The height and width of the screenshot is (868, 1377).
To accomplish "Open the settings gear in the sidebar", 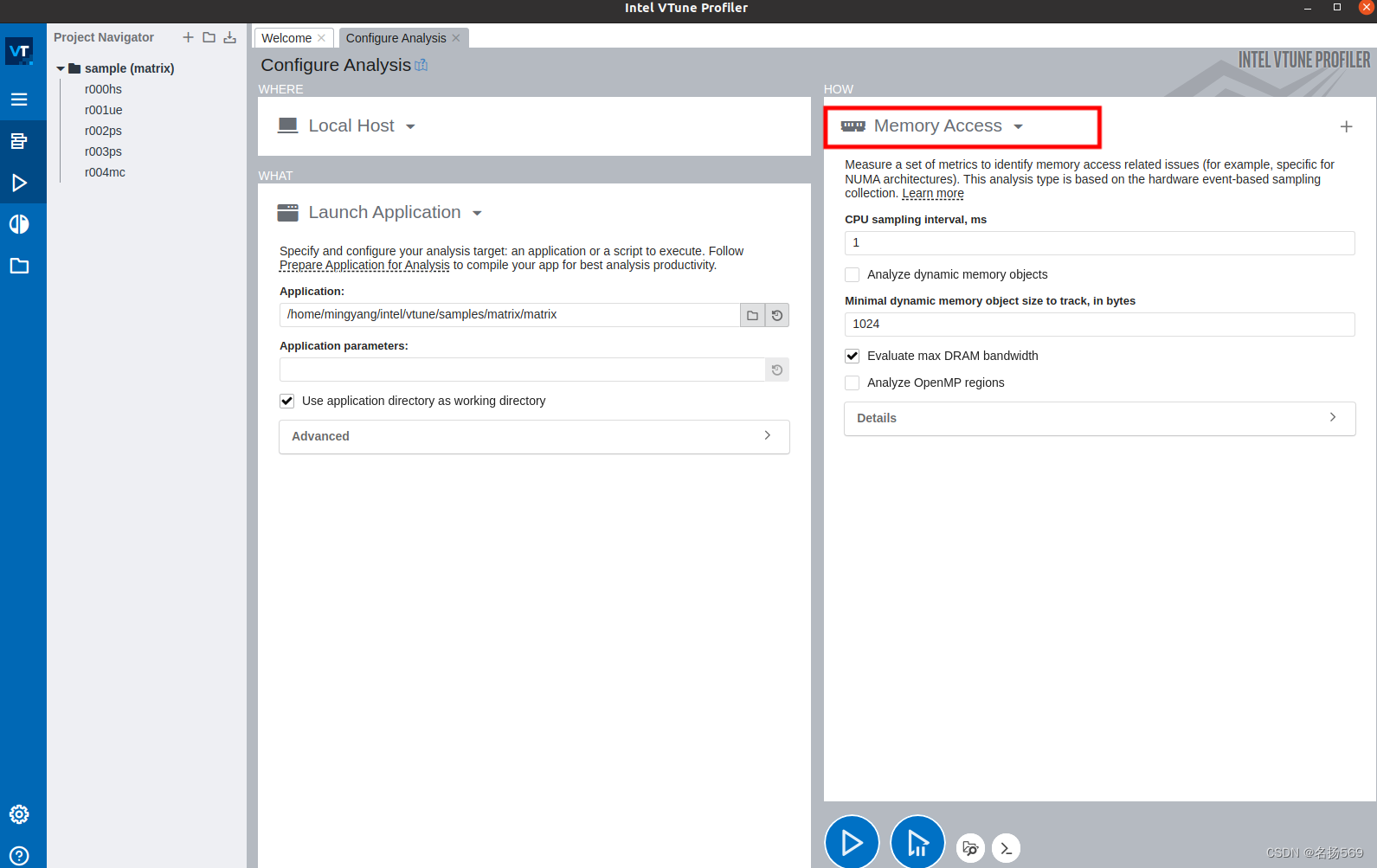I will (19, 814).
